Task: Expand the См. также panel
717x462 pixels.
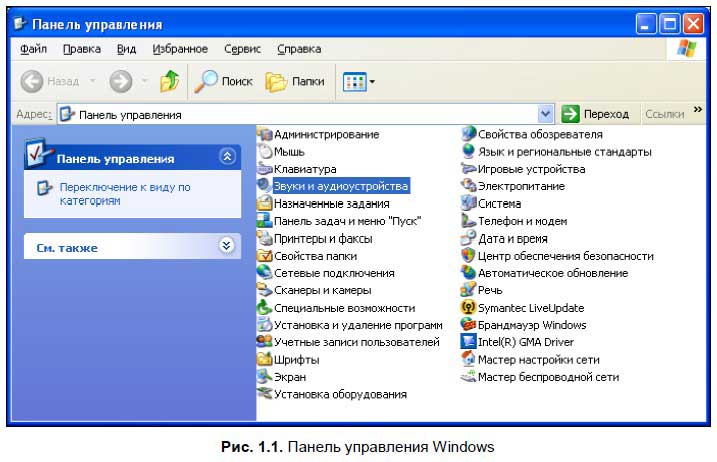Action: (226, 245)
